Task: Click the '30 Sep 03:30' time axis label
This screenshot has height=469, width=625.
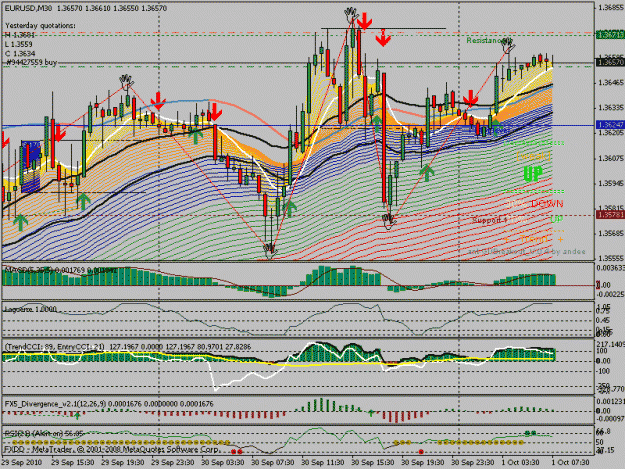Action: click(x=223, y=462)
